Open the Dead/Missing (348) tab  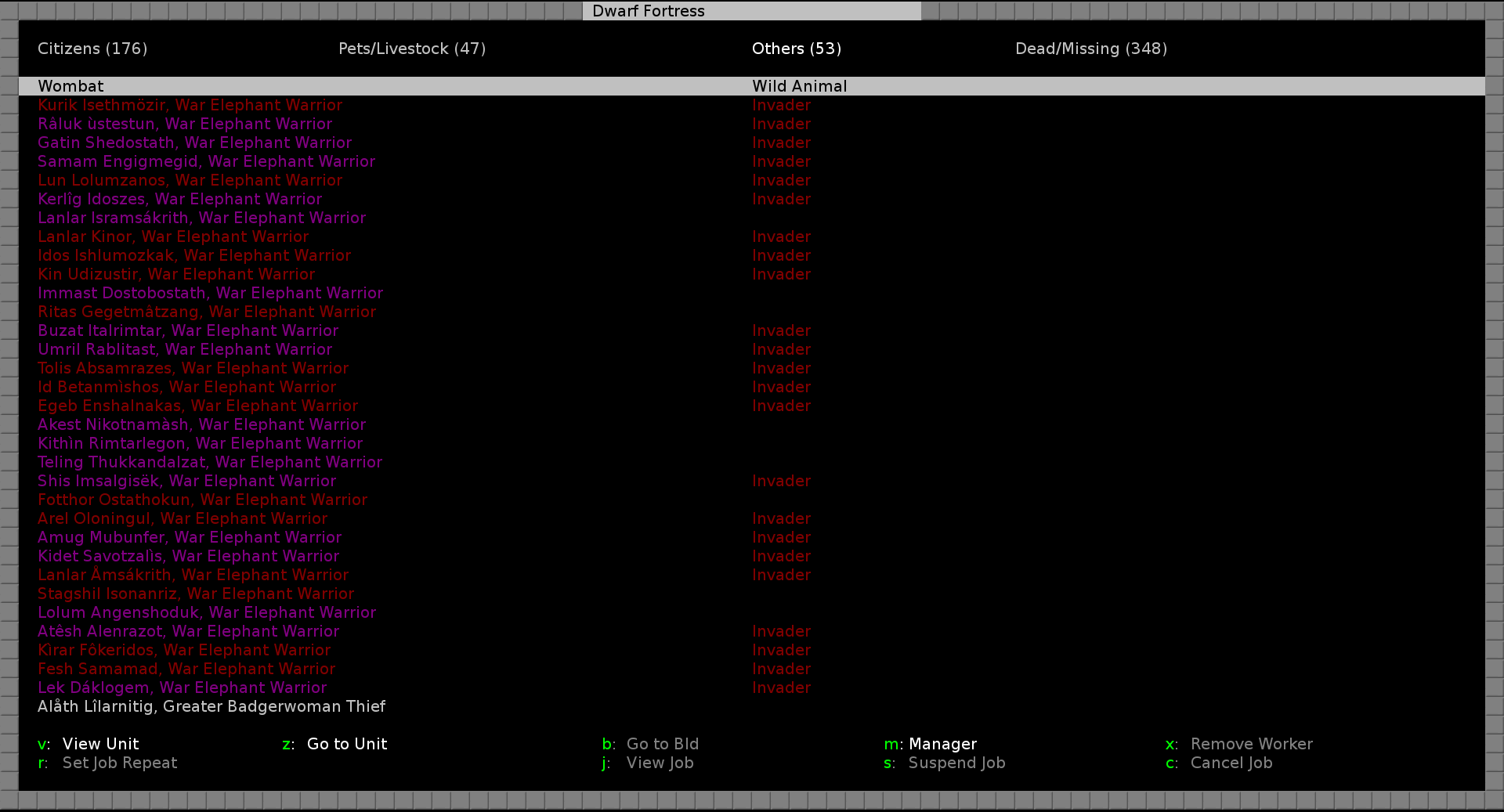pos(1090,49)
